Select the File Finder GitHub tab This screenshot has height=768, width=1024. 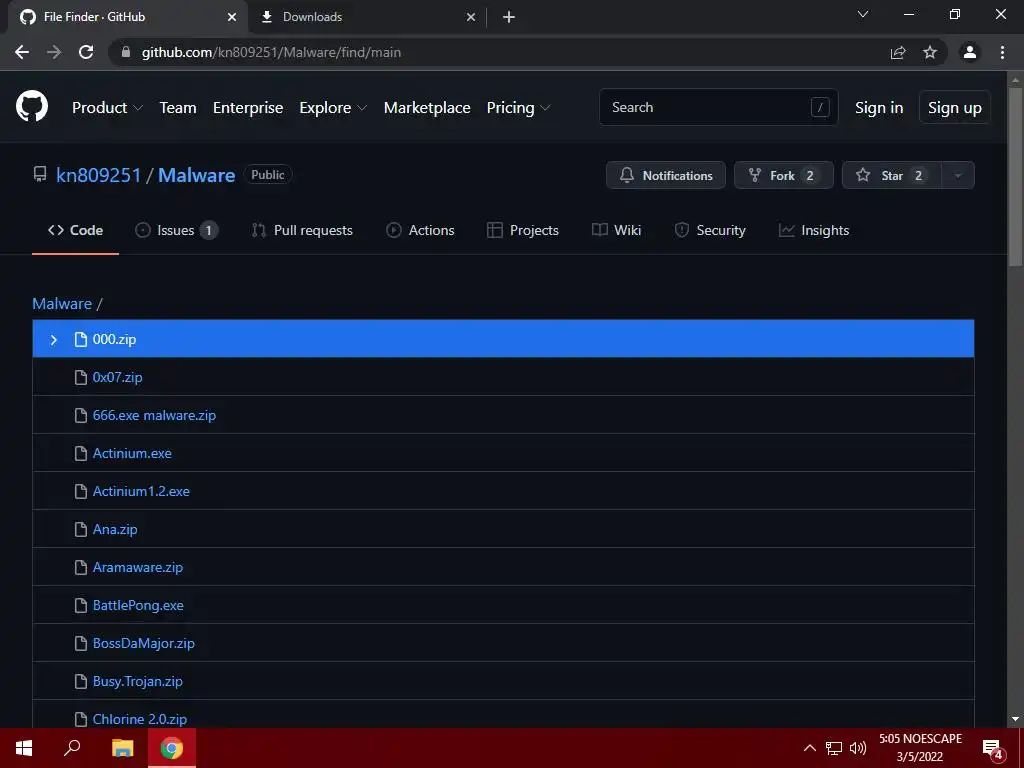point(127,17)
